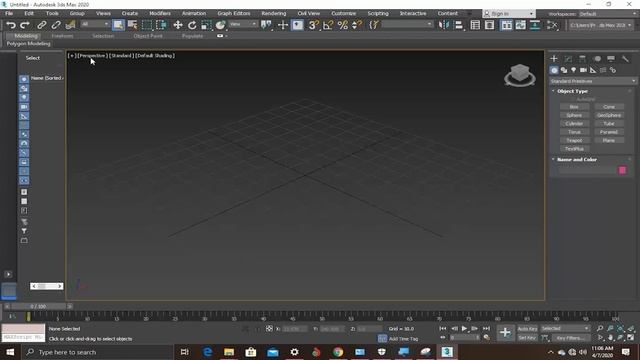Activate the Select and Scale tool
Viewport: 640px width, 360px height.
click(206, 25)
